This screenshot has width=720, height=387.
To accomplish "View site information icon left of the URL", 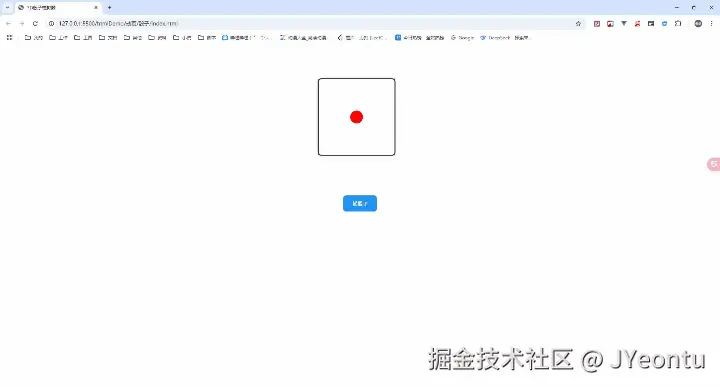I will pyautogui.click(x=51, y=23).
